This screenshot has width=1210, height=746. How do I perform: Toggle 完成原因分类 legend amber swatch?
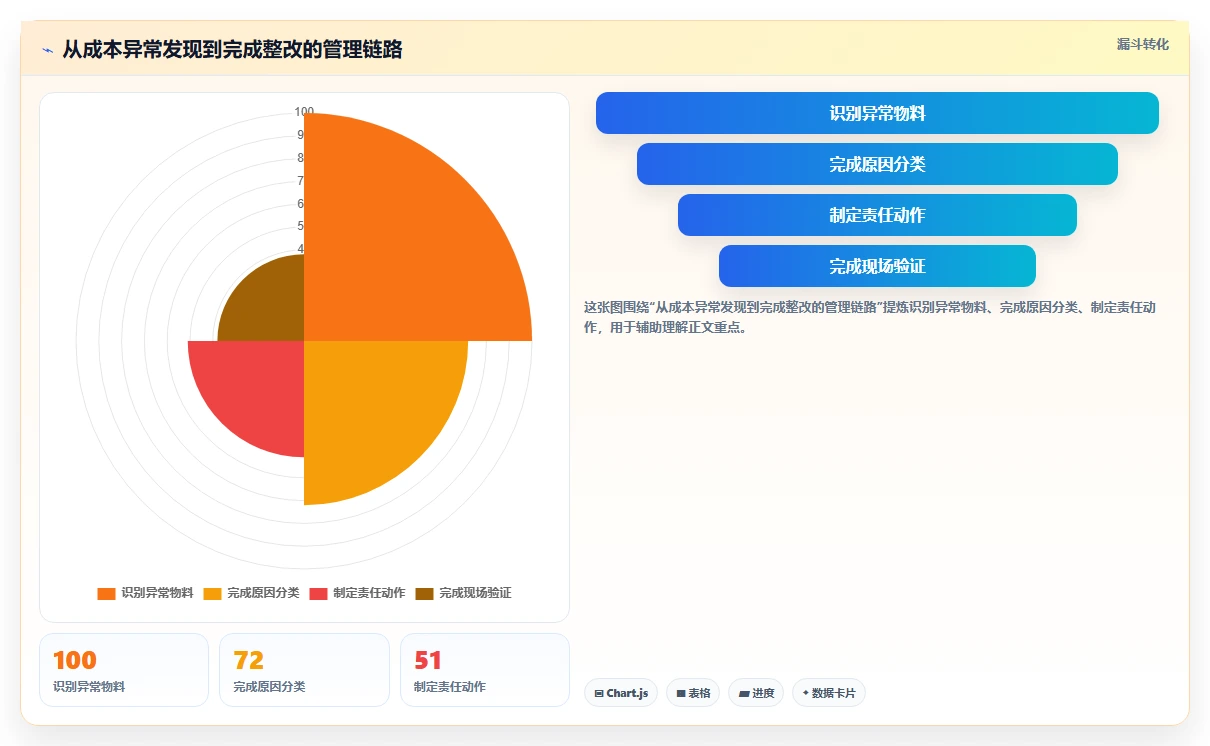click(212, 593)
